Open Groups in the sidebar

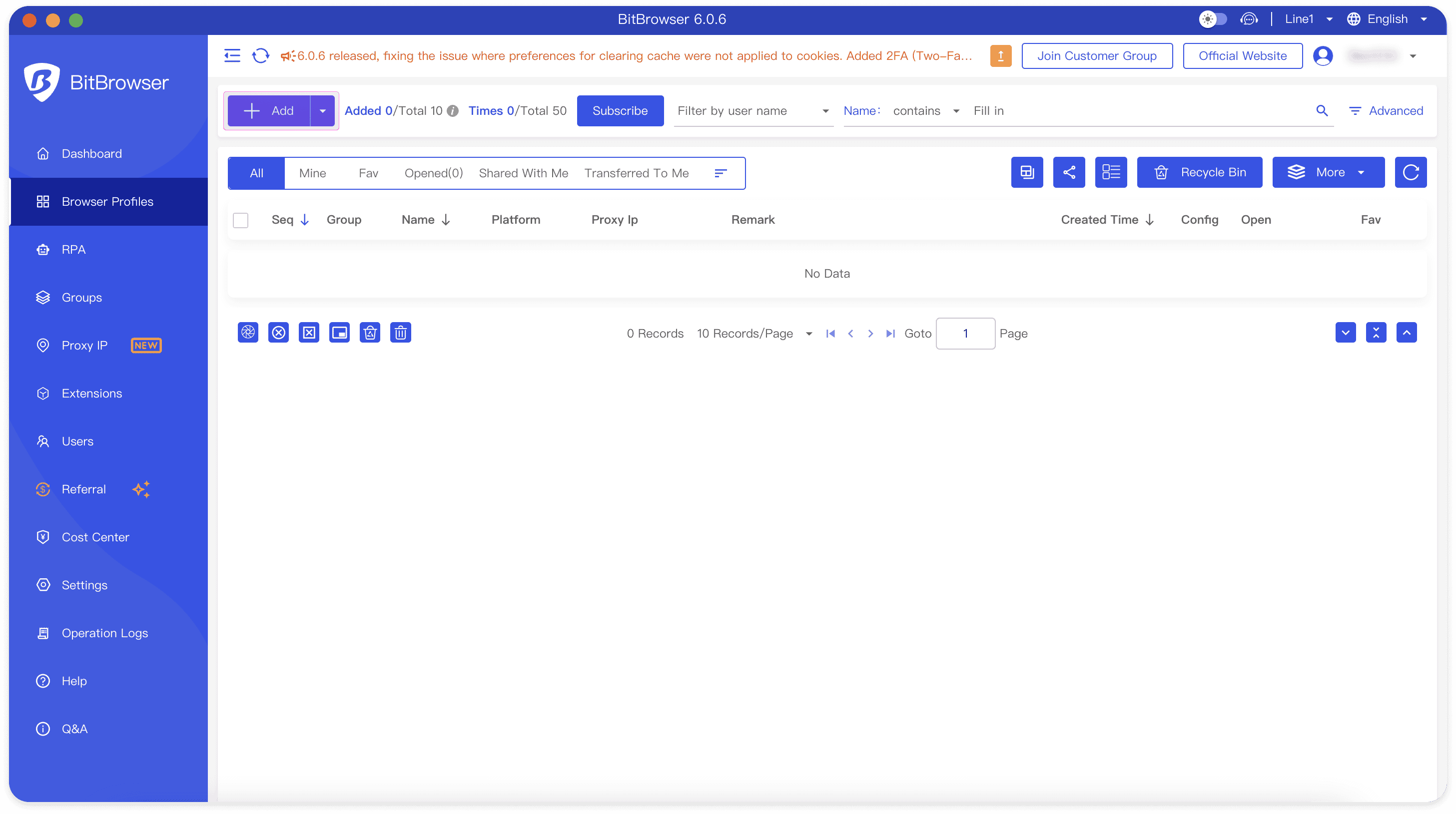click(108, 298)
